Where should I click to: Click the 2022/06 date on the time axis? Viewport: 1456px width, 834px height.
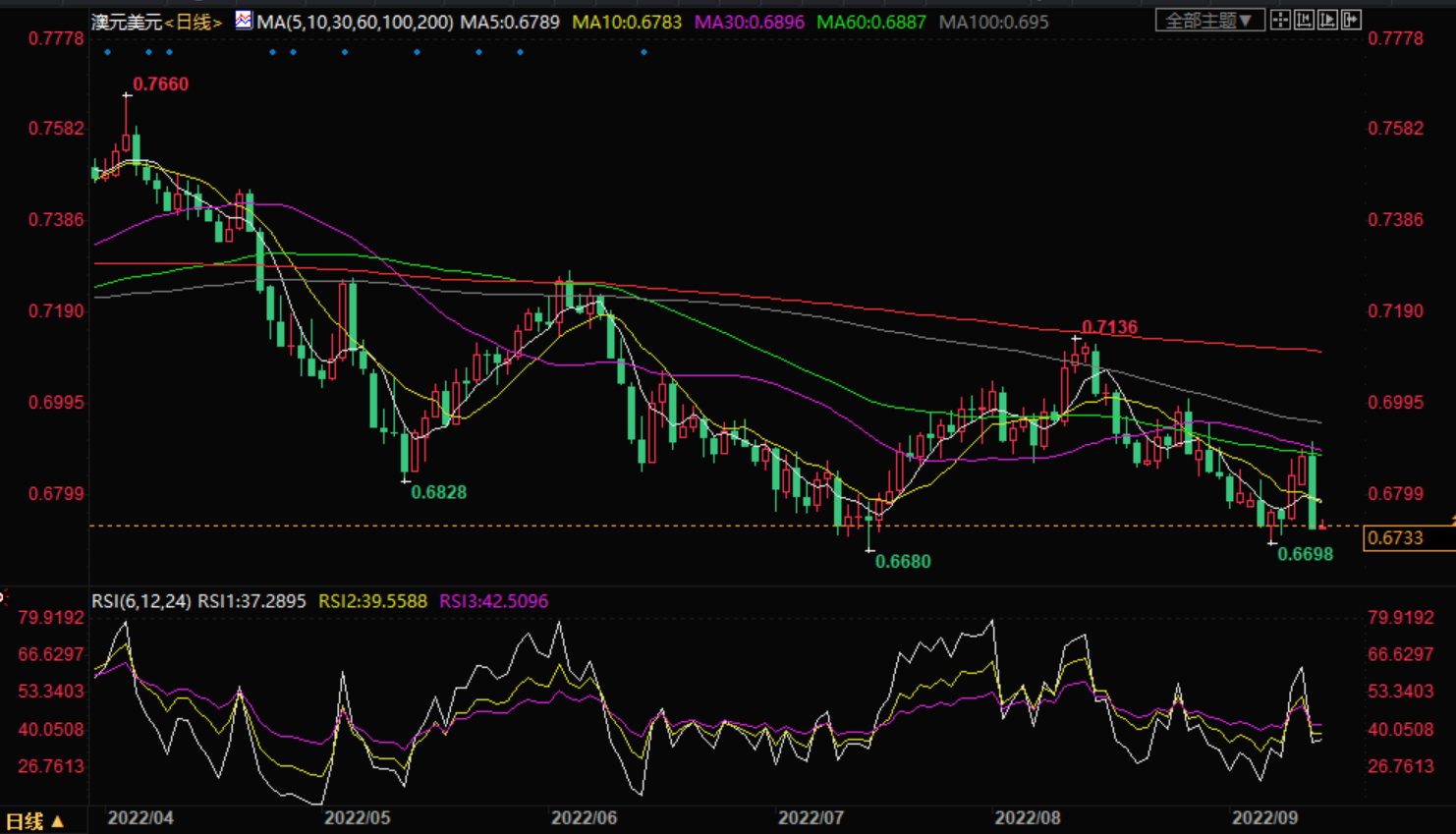[584, 818]
